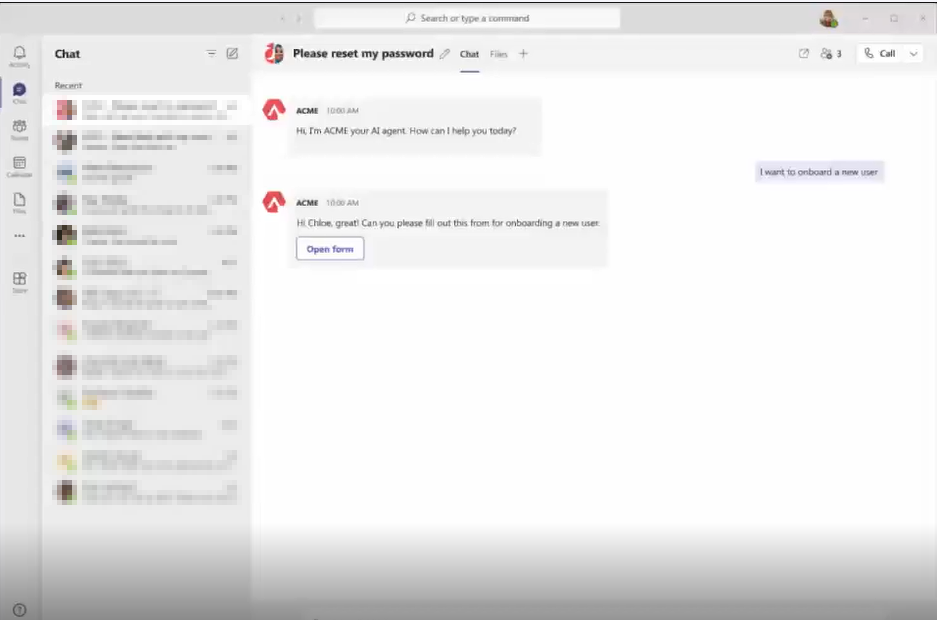937x620 pixels.
Task: Open the Calendar from the left rail
Action: [x=19, y=166]
